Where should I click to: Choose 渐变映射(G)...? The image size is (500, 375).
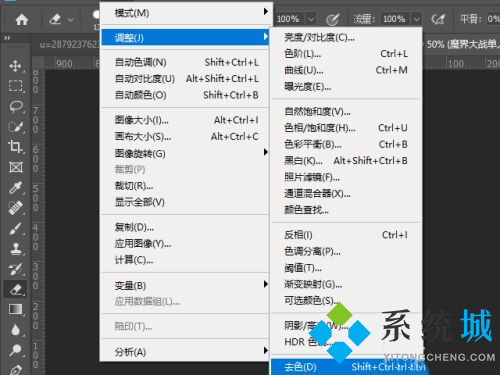tap(346, 284)
